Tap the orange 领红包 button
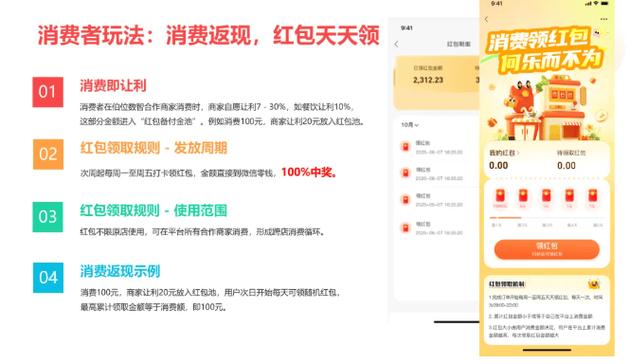This screenshot has width=629, height=364. click(547, 249)
